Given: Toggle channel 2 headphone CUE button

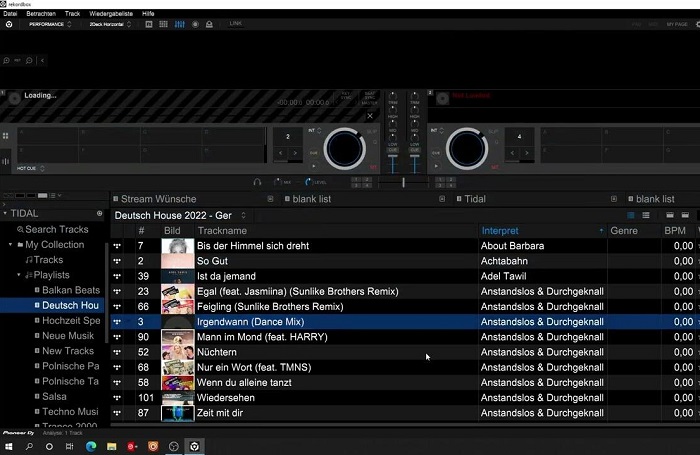Looking at the screenshot, I should [415, 150].
